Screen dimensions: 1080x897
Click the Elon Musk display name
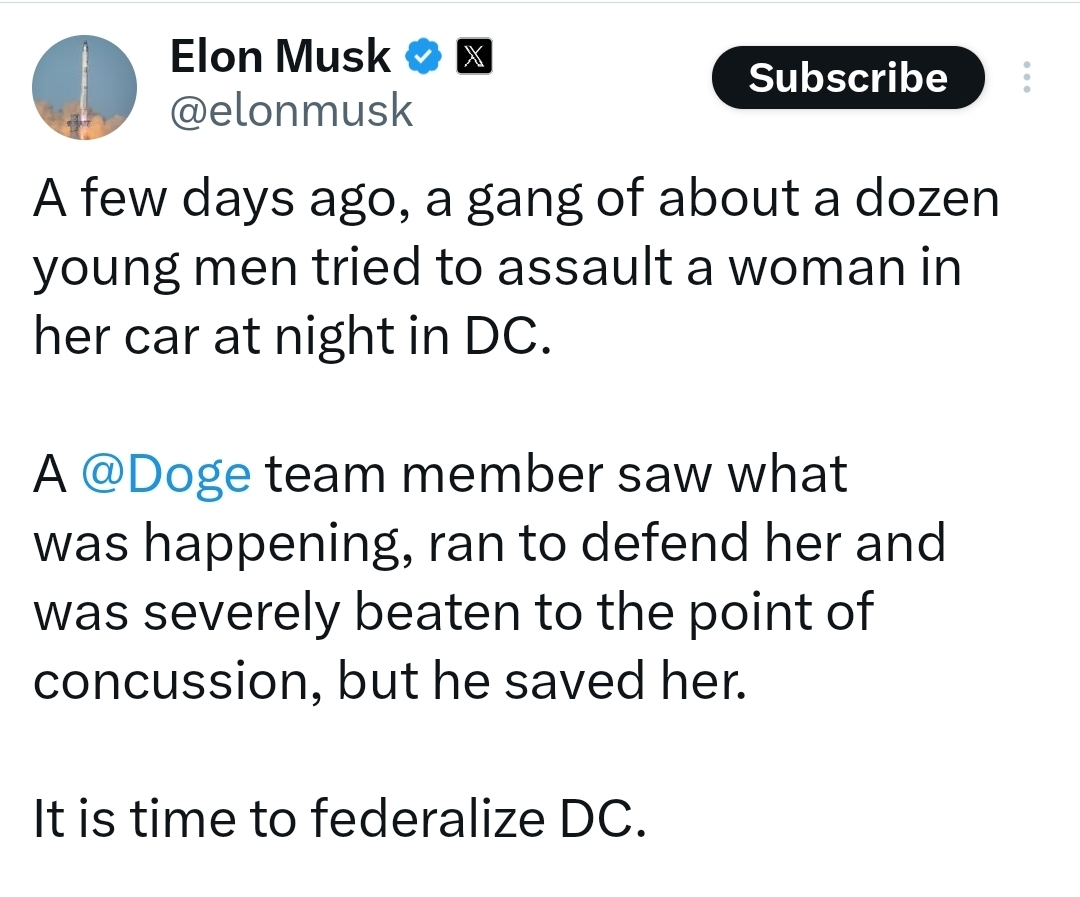tap(280, 56)
